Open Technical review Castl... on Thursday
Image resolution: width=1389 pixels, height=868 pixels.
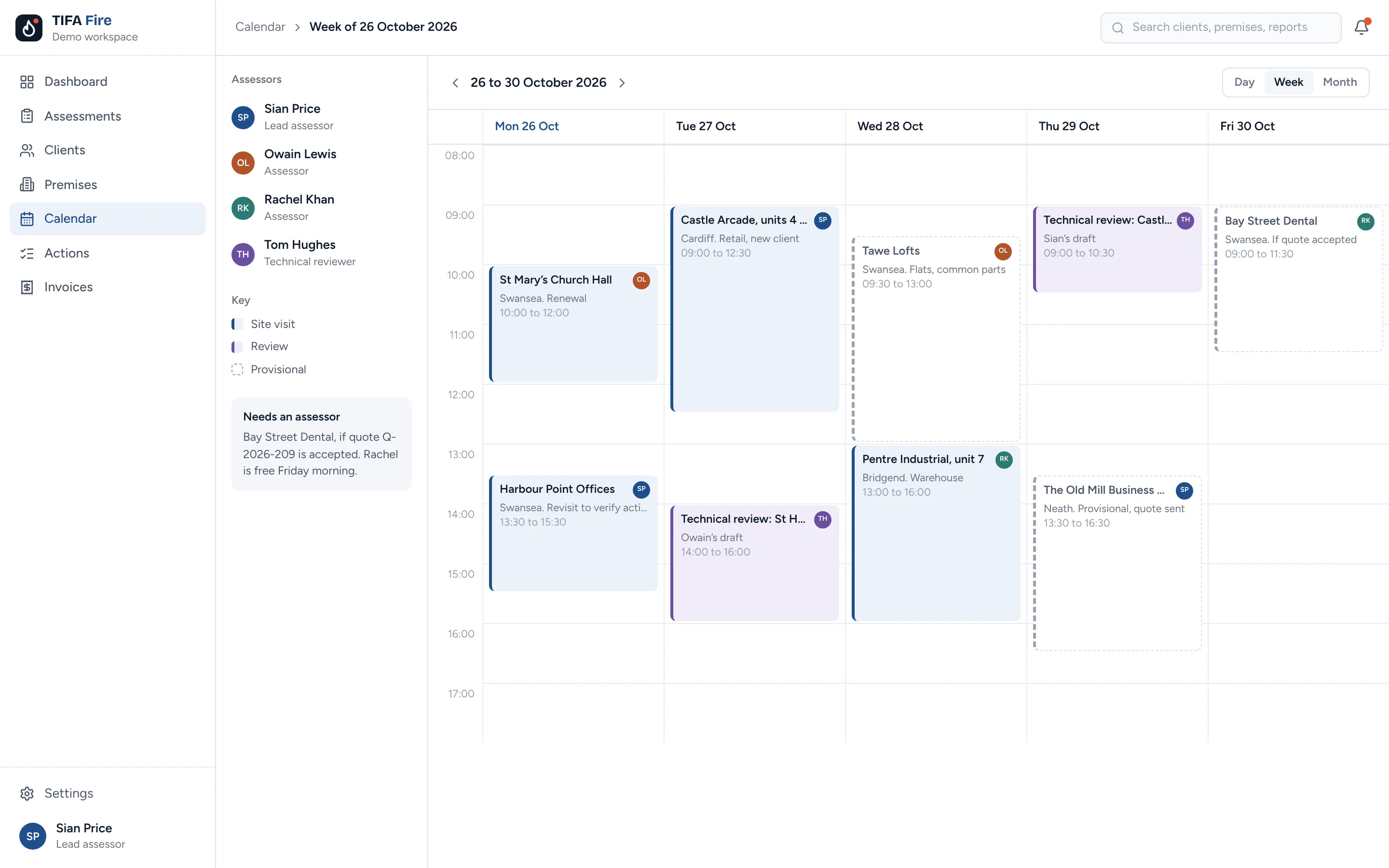(1117, 249)
